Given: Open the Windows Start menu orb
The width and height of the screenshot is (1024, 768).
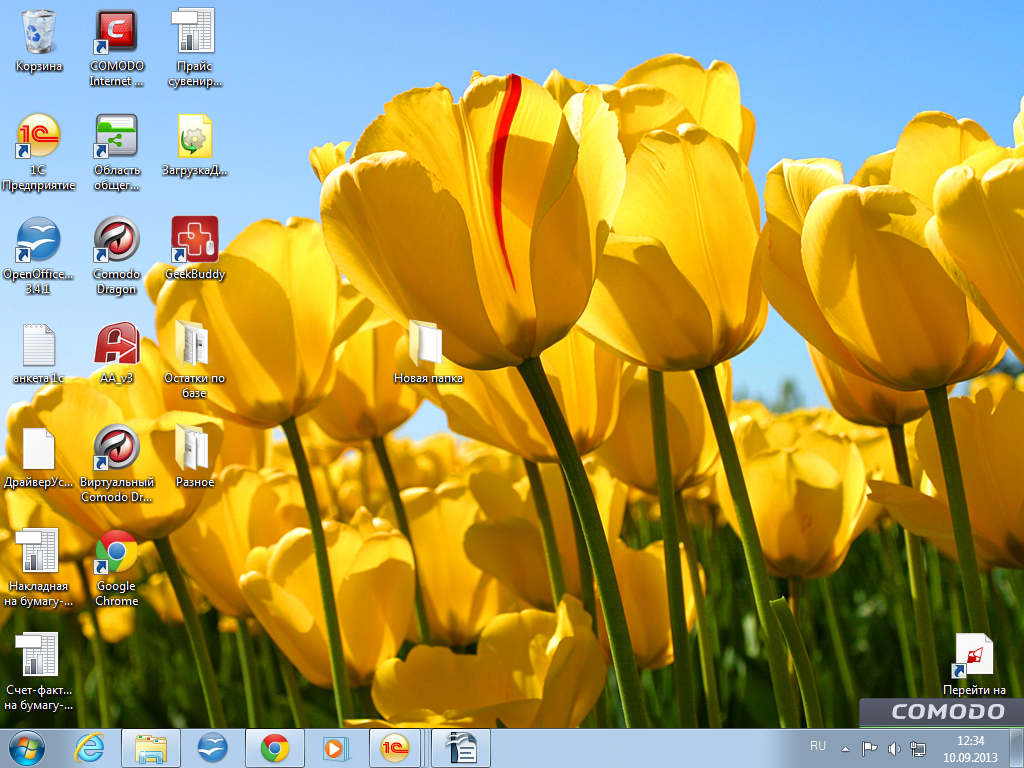Looking at the screenshot, I should click(26, 748).
